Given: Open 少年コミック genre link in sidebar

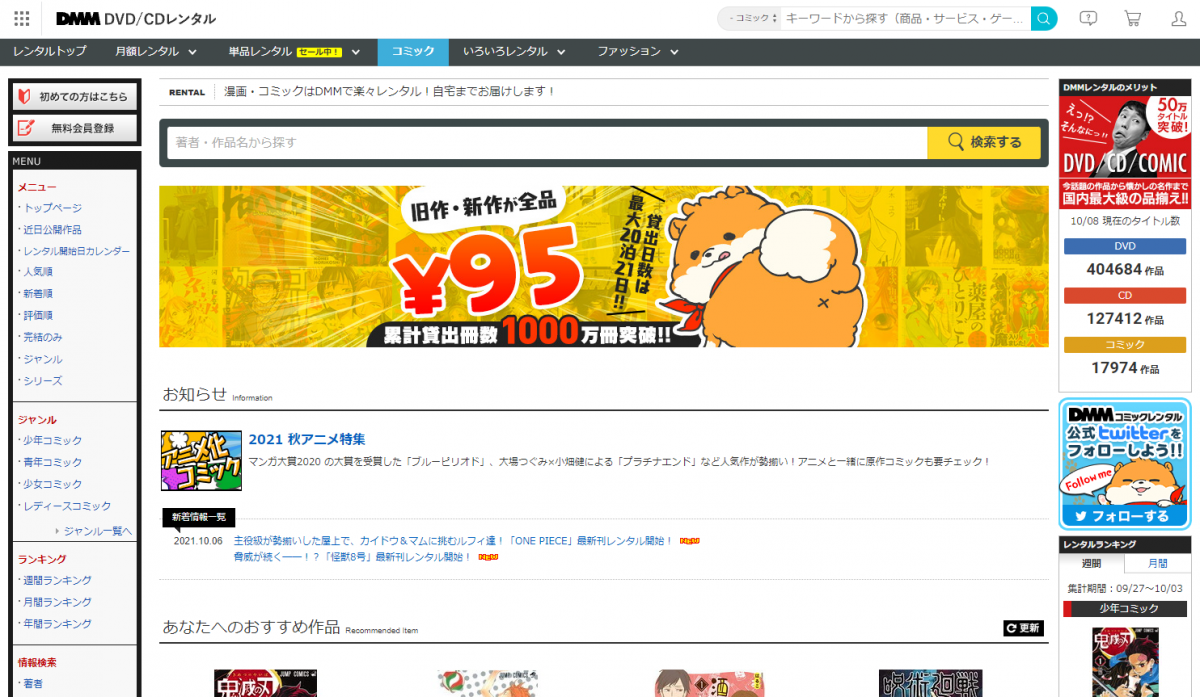Looking at the screenshot, I should point(53,441).
